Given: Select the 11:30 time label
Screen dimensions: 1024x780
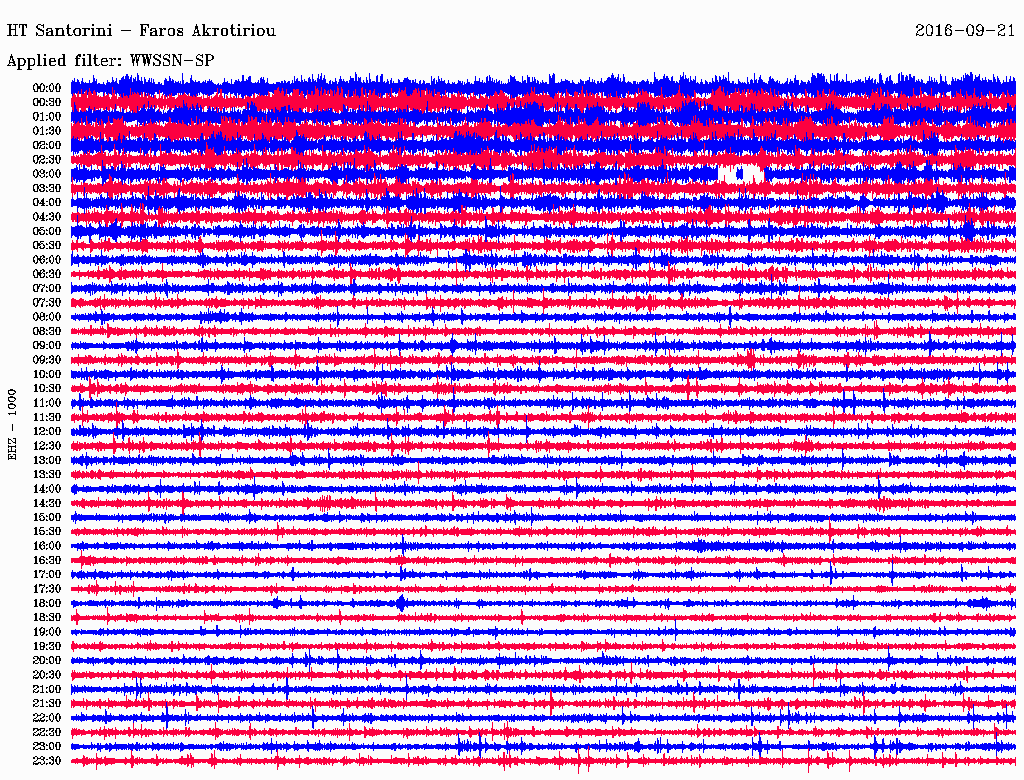Looking at the screenshot, I should 46,417.
